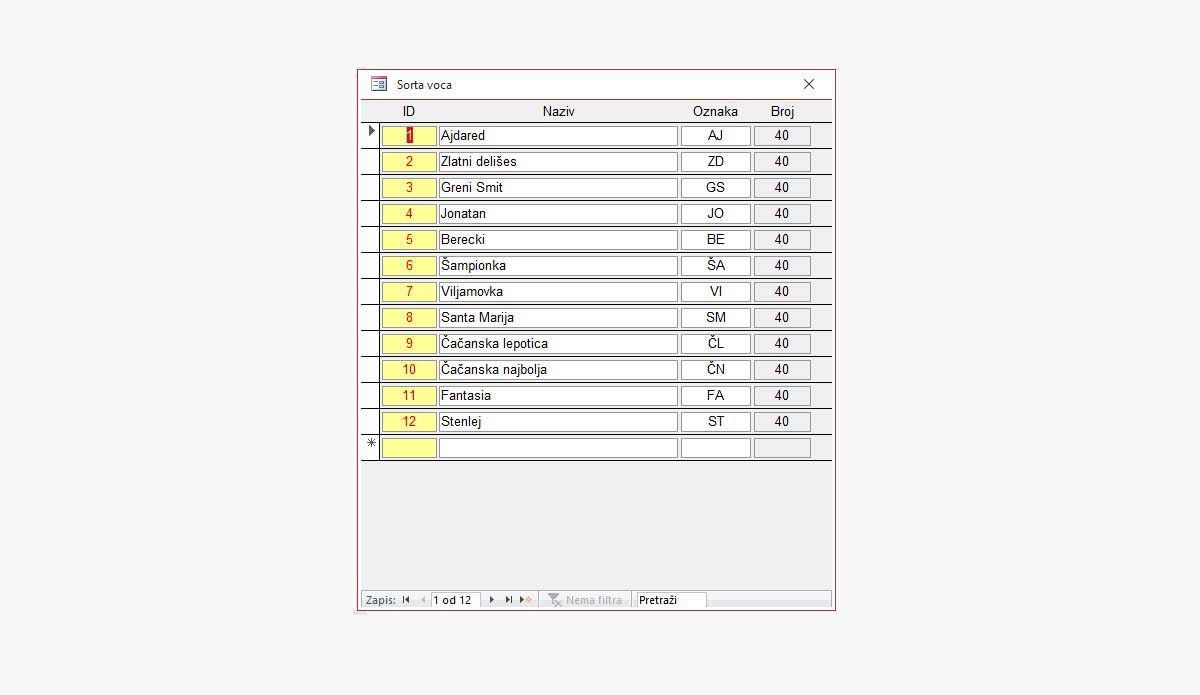Advance to the next record
This screenshot has height=695, width=1200.
pyautogui.click(x=491, y=600)
